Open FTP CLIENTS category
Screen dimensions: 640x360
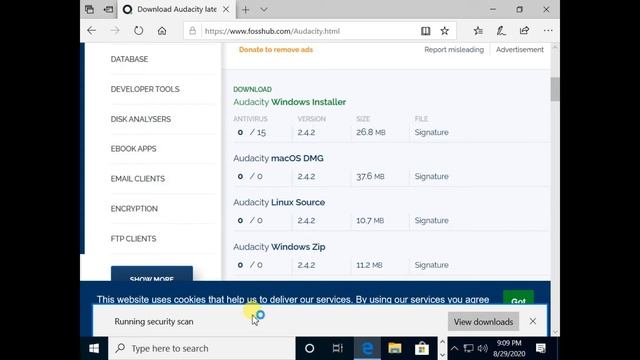pyautogui.click(x=133, y=239)
